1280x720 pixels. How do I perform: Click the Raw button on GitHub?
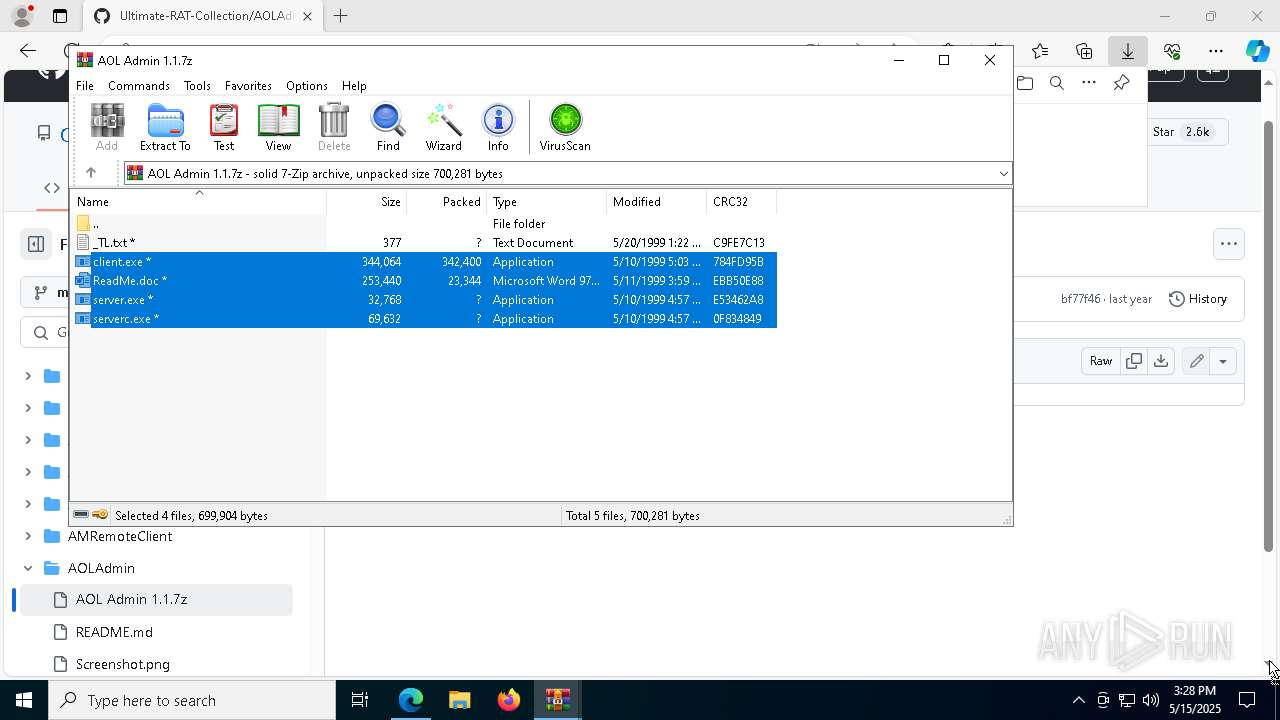[x=1101, y=361]
